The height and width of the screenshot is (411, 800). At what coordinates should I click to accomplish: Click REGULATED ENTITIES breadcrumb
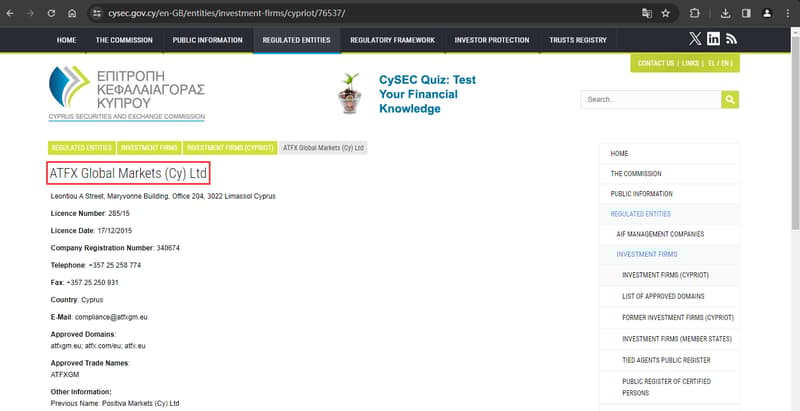coord(82,148)
